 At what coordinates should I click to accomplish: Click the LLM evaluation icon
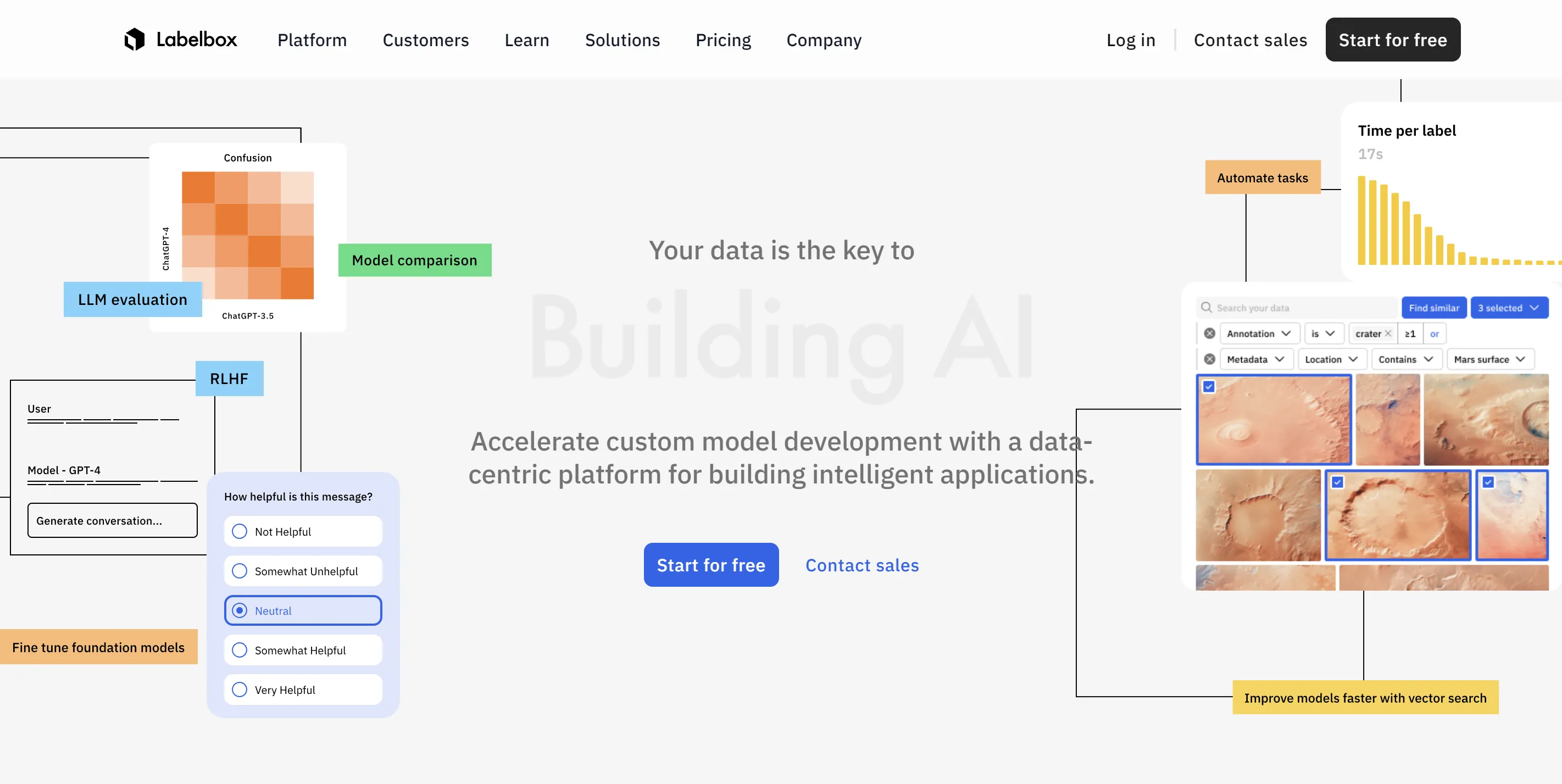(x=133, y=298)
